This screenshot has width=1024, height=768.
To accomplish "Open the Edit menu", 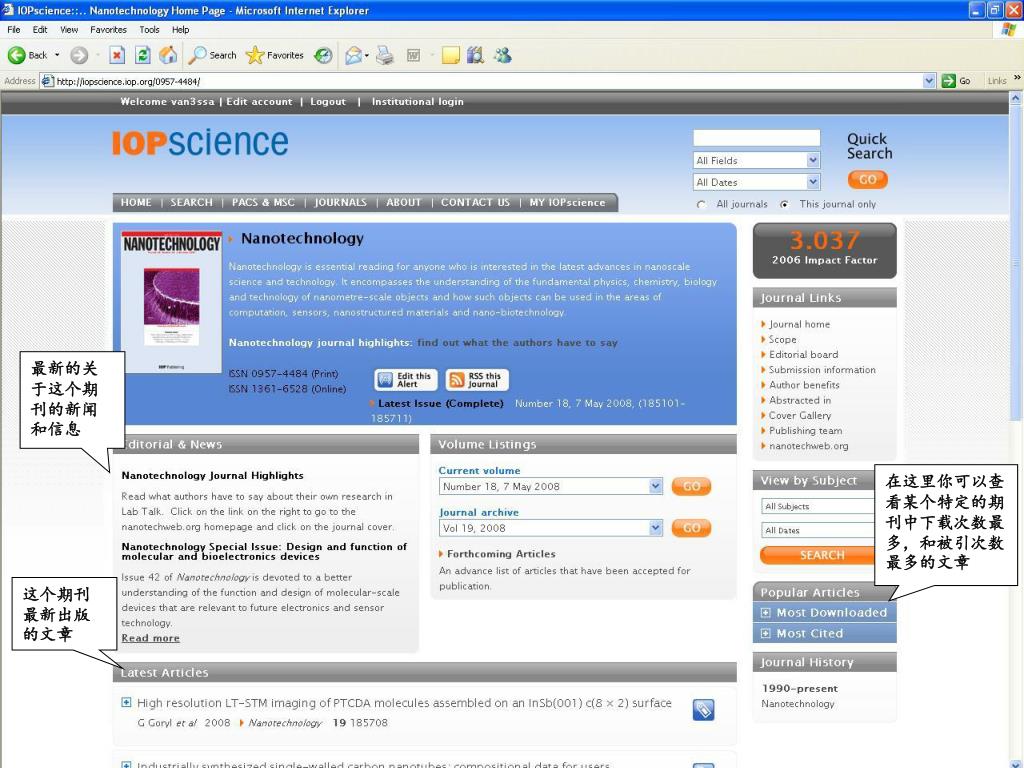I will coord(40,29).
